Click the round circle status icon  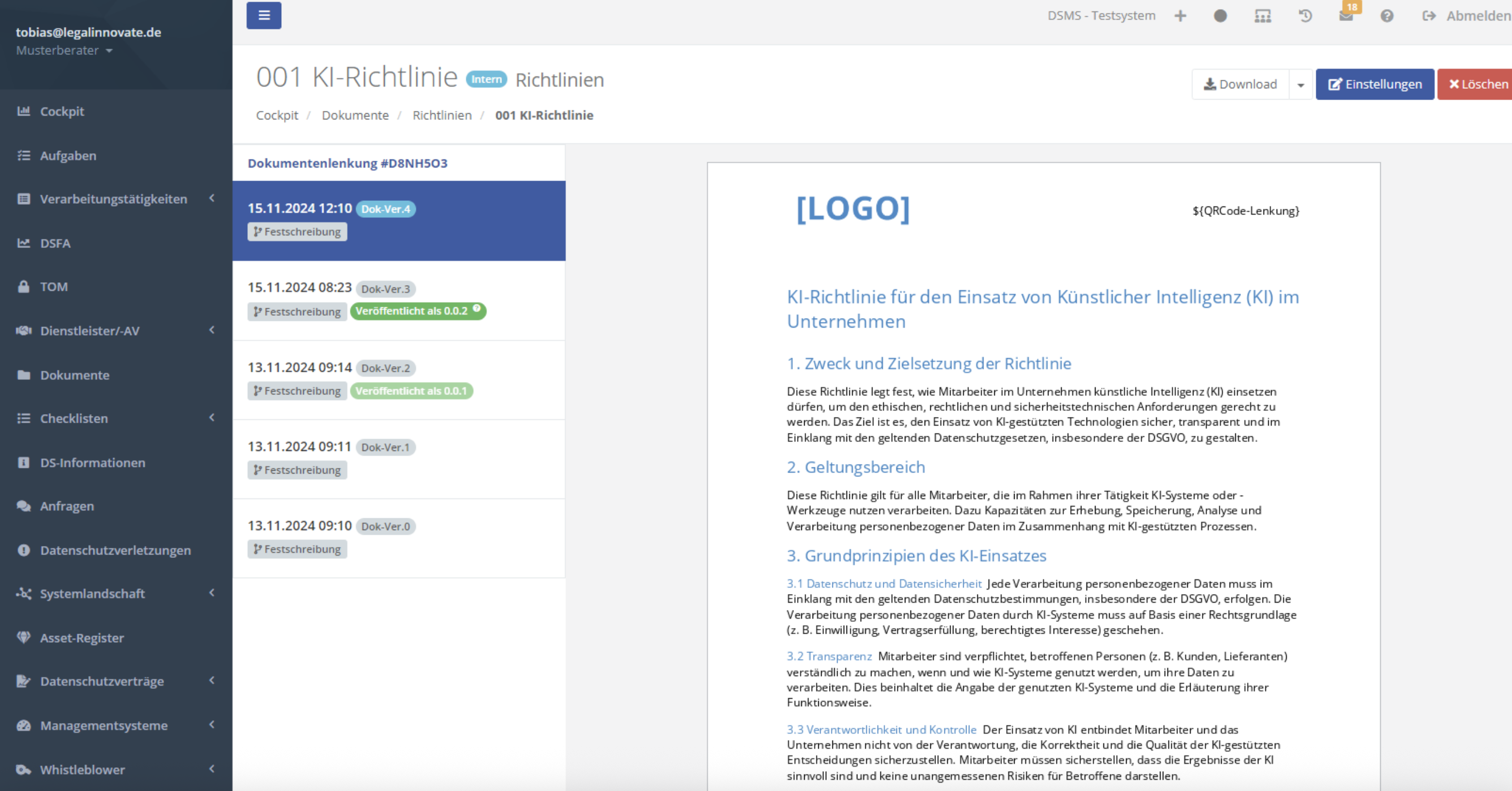1220,16
